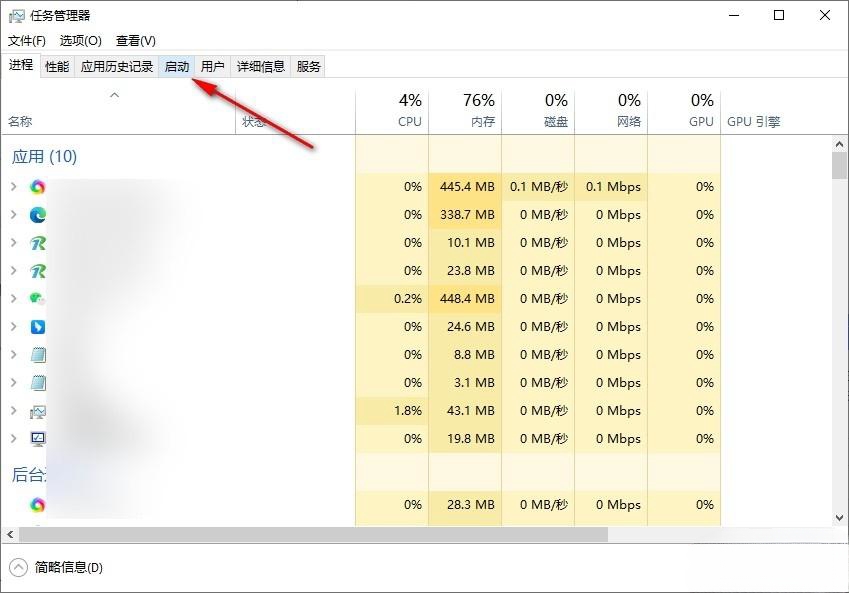Click the vertical scrollbar thumb
Image resolution: width=849 pixels, height=593 pixels.
point(839,165)
